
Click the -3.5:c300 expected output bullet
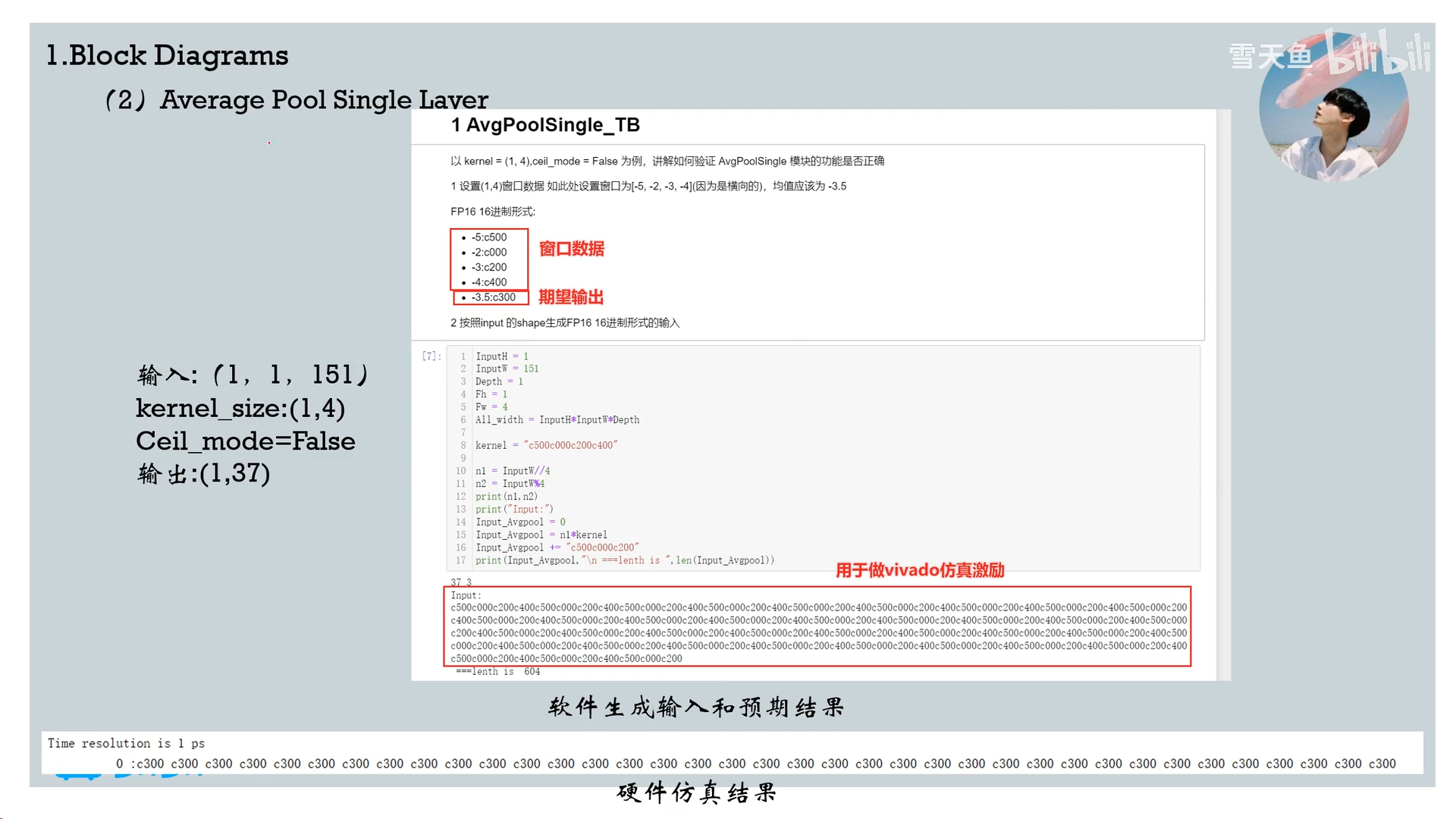(493, 297)
